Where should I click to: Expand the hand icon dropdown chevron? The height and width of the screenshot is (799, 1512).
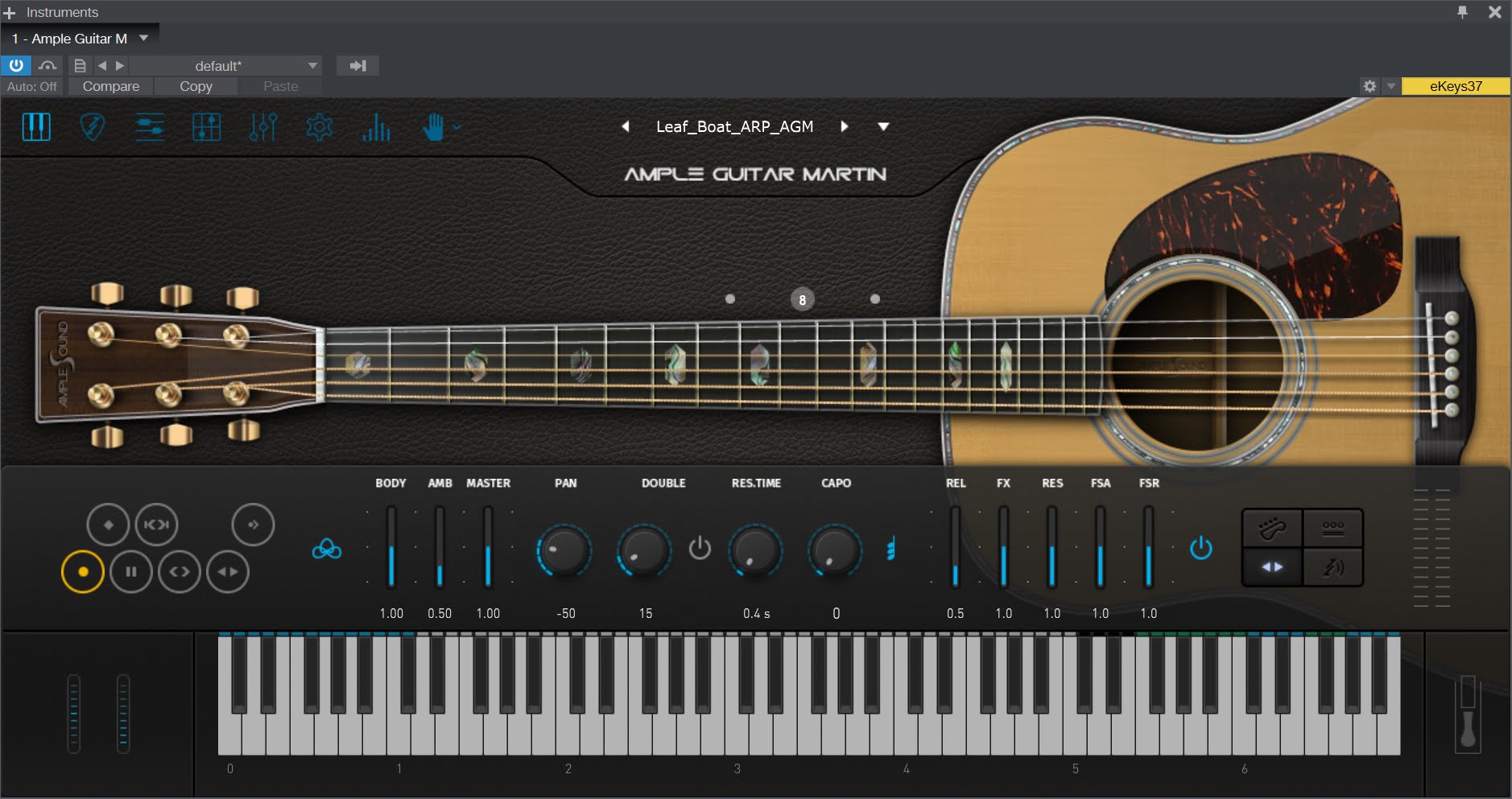(x=456, y=126)
